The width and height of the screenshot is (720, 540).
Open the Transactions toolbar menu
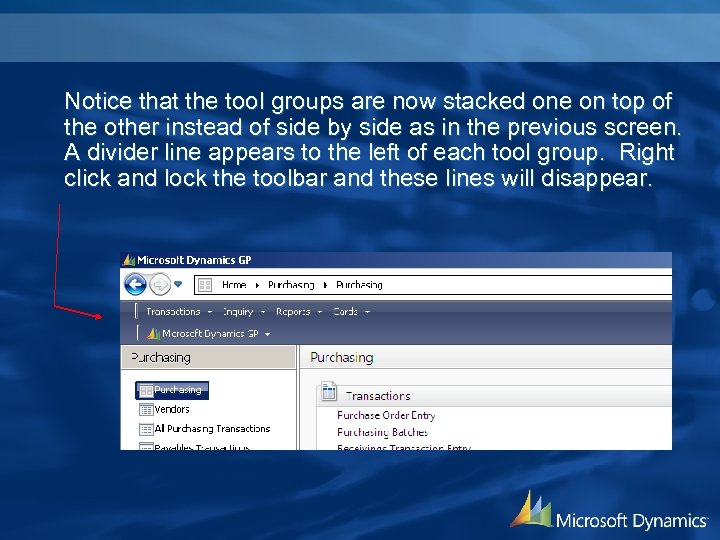(179, 312)
